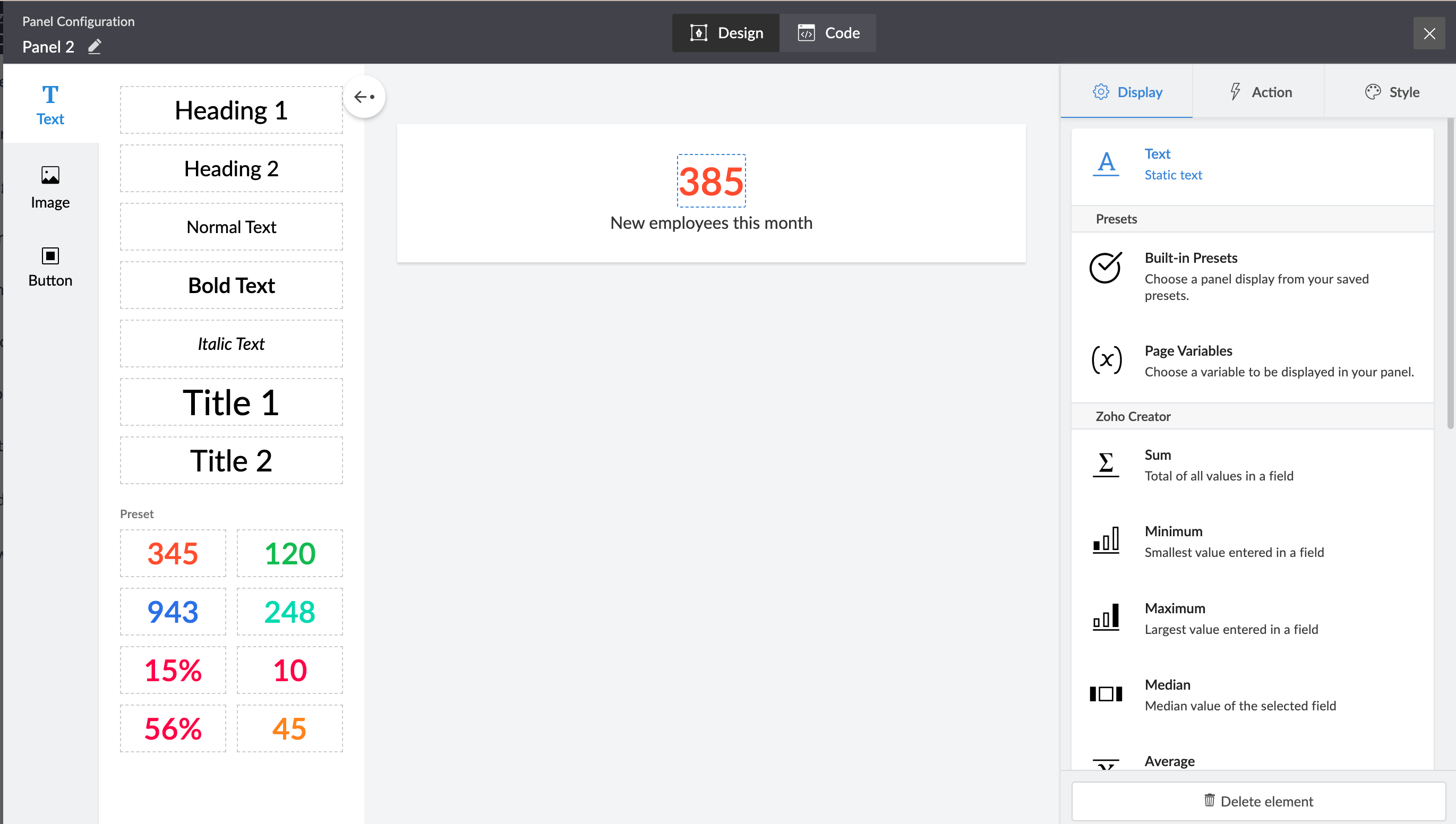Click the Delete element button

pos(1258,801)
